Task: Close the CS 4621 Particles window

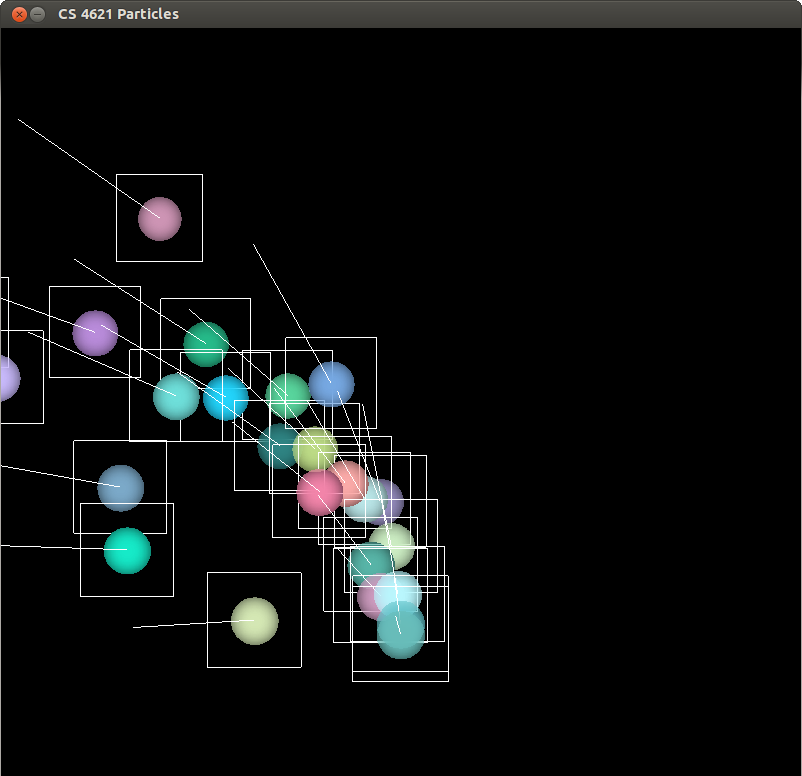Action: (x=18, y=14)
